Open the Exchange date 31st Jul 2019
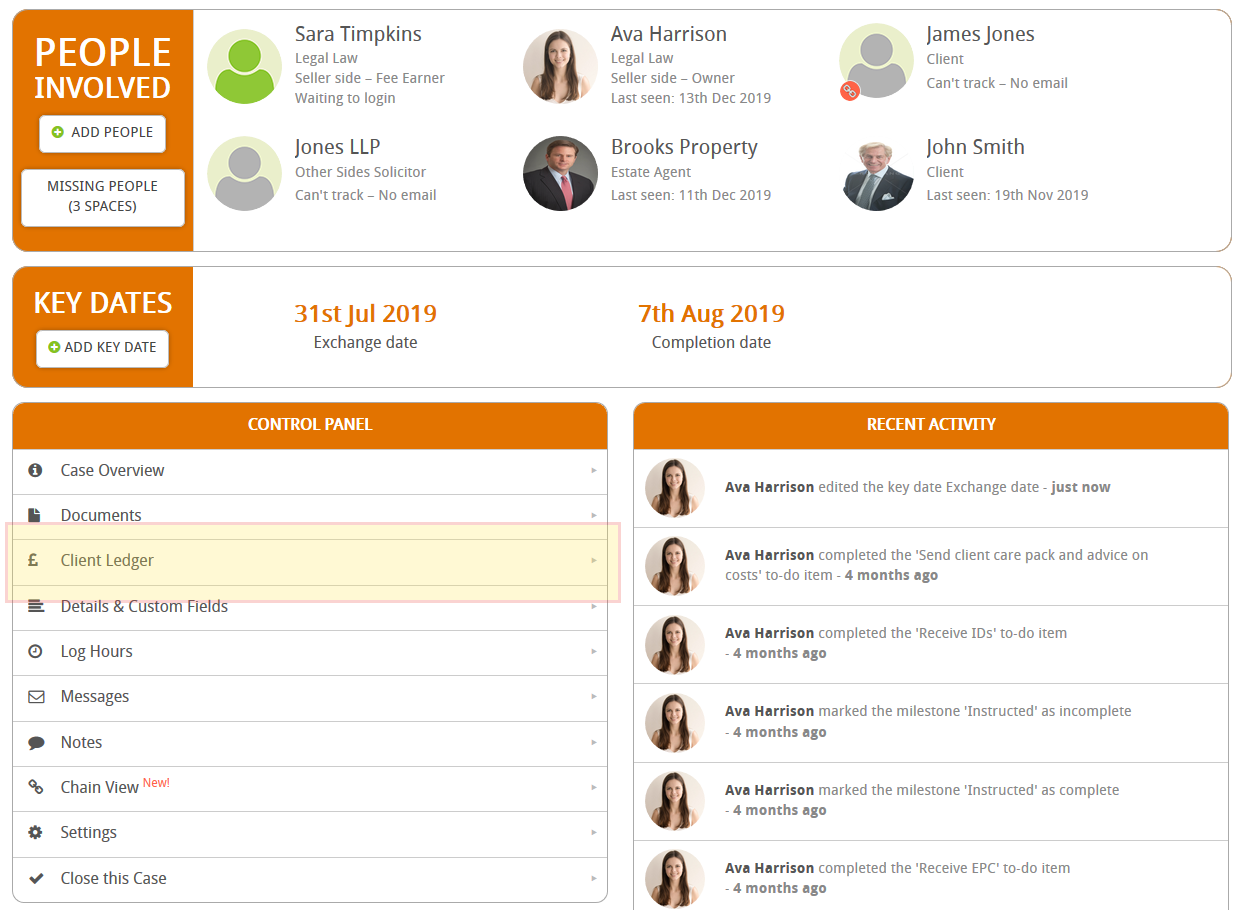The height and width of the screenshot is (910, 1250). 365,313
